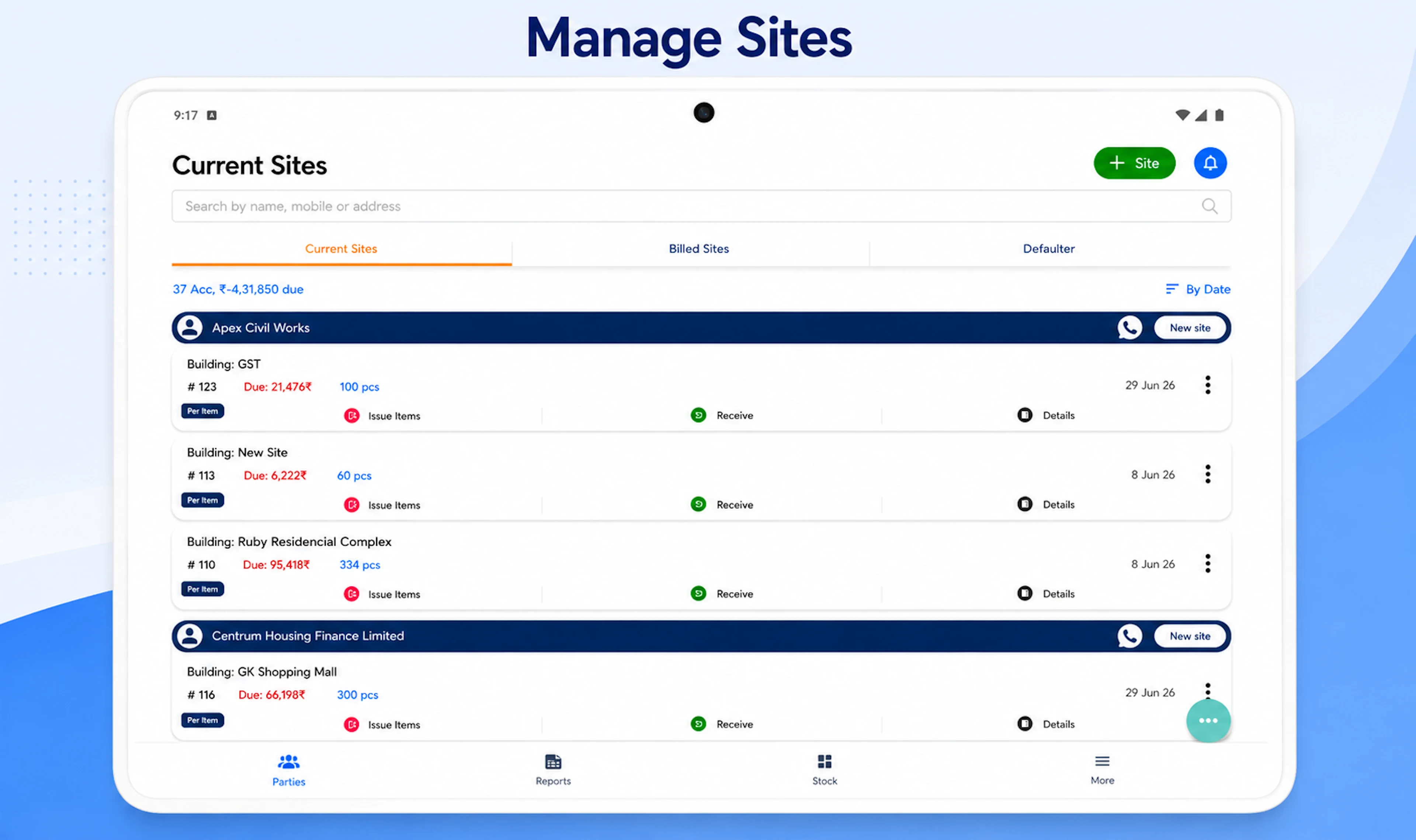
Task: Open the More bottom navigation menu
Action: point(1102,770)
